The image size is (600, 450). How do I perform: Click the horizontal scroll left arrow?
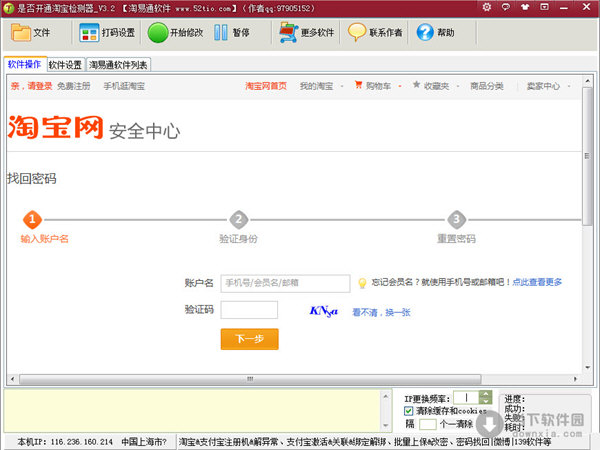[12, 379]
